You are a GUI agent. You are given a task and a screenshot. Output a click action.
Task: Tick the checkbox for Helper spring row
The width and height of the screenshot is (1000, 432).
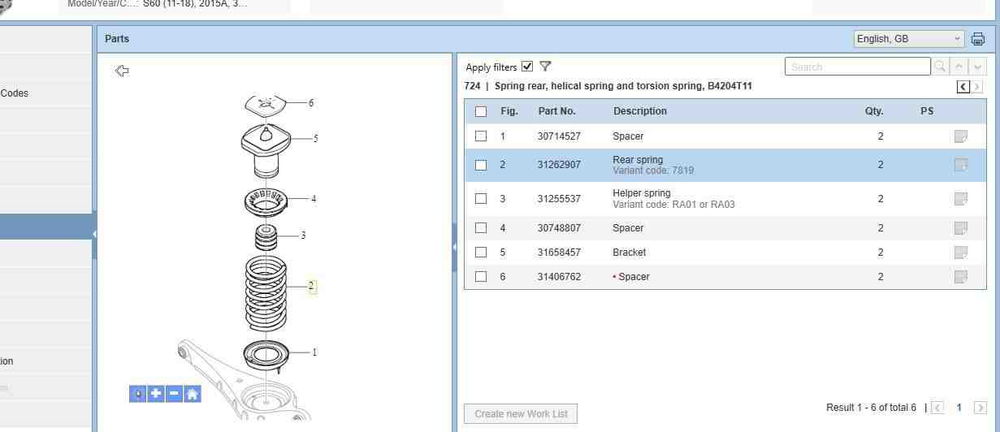pos(481,199)
